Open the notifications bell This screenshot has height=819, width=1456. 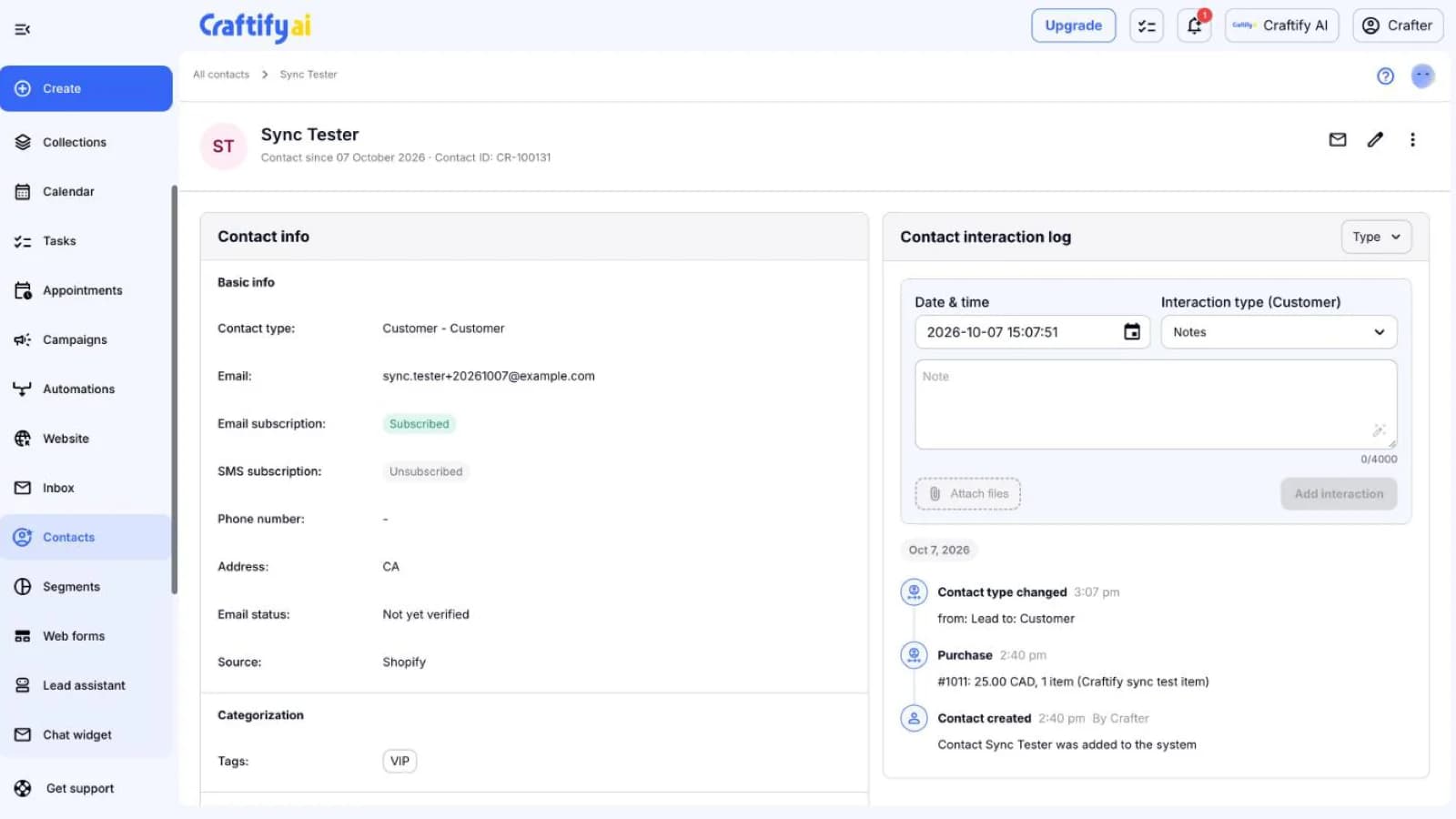coord(1194,25)
